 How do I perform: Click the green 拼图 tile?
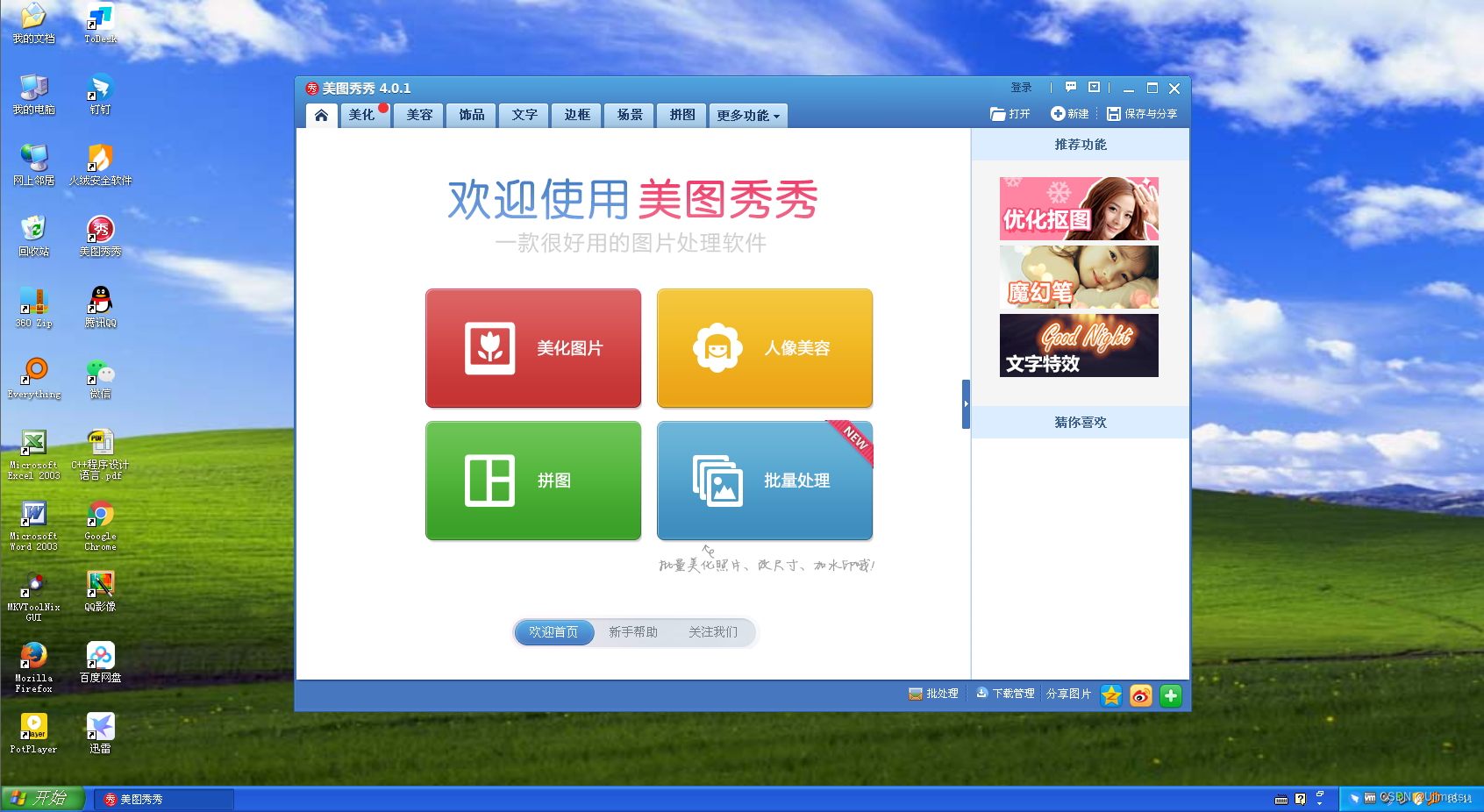point(533,481)
